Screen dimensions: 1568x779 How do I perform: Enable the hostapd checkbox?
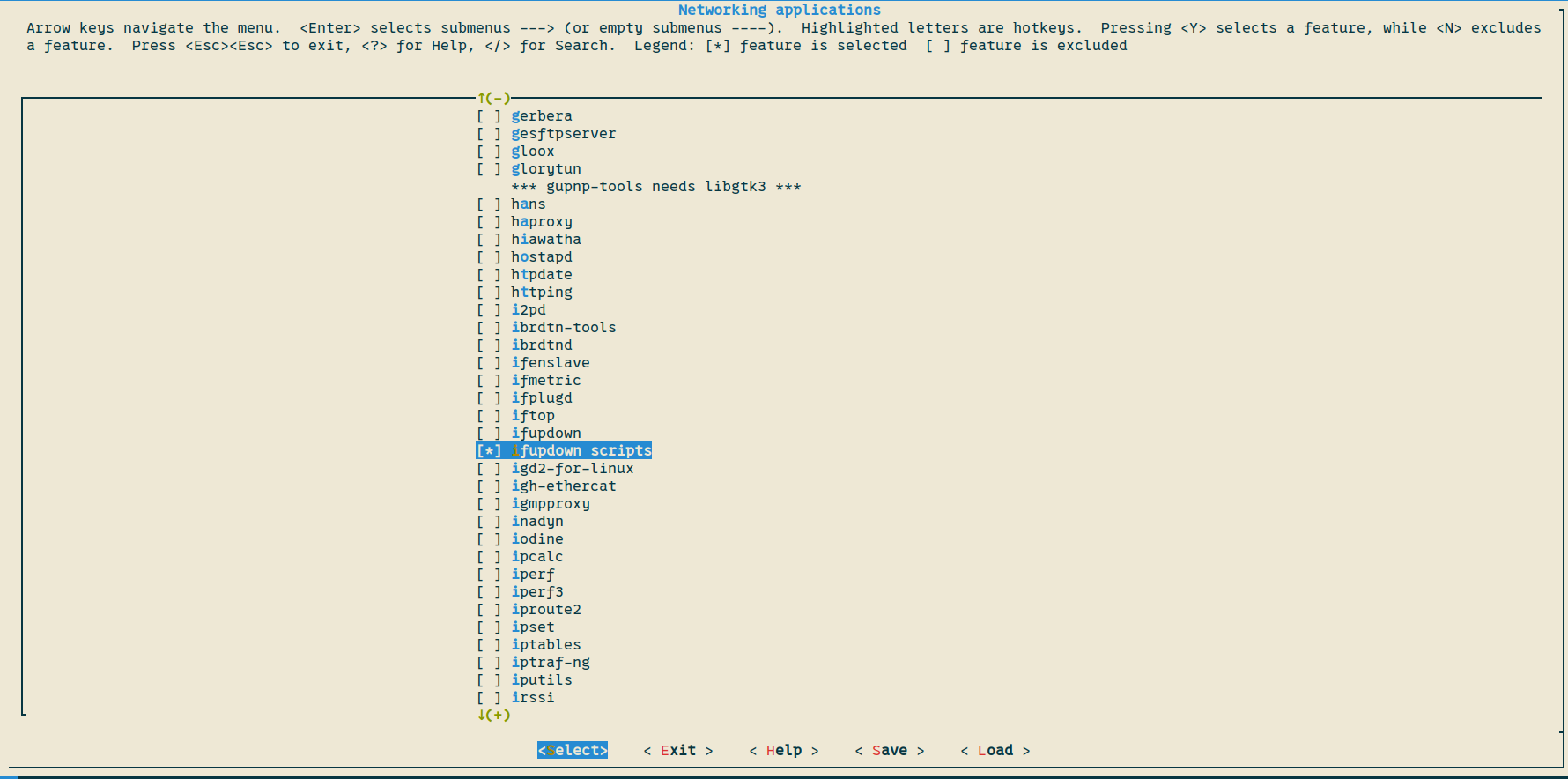[x=489, y=257]
